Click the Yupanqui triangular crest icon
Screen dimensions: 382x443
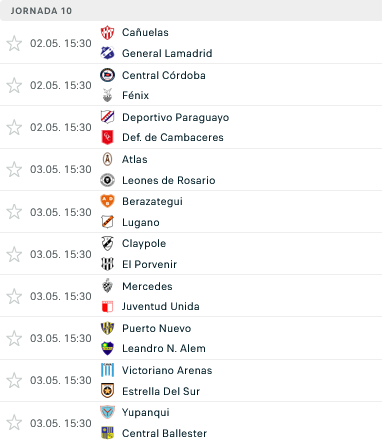[x=107, y=412]
